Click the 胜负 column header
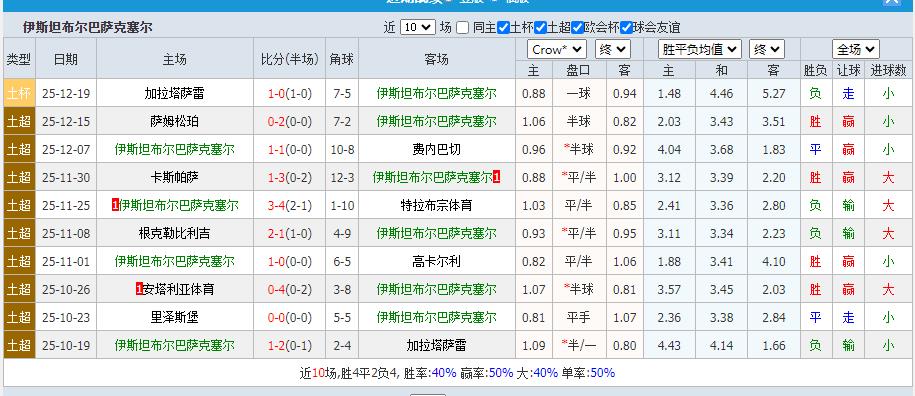 [x=815, y=70]
